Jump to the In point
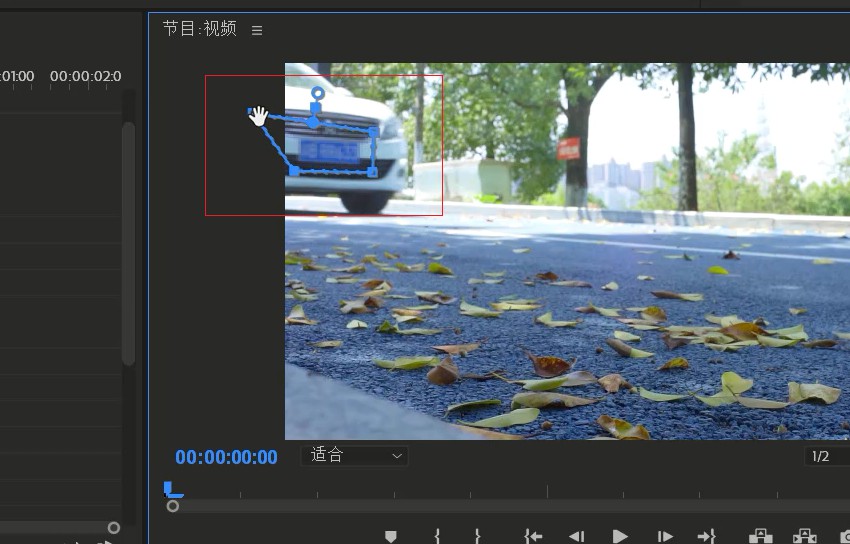This screenshot has height=544, width=850. pyautogui.click(x=533, y=536)
